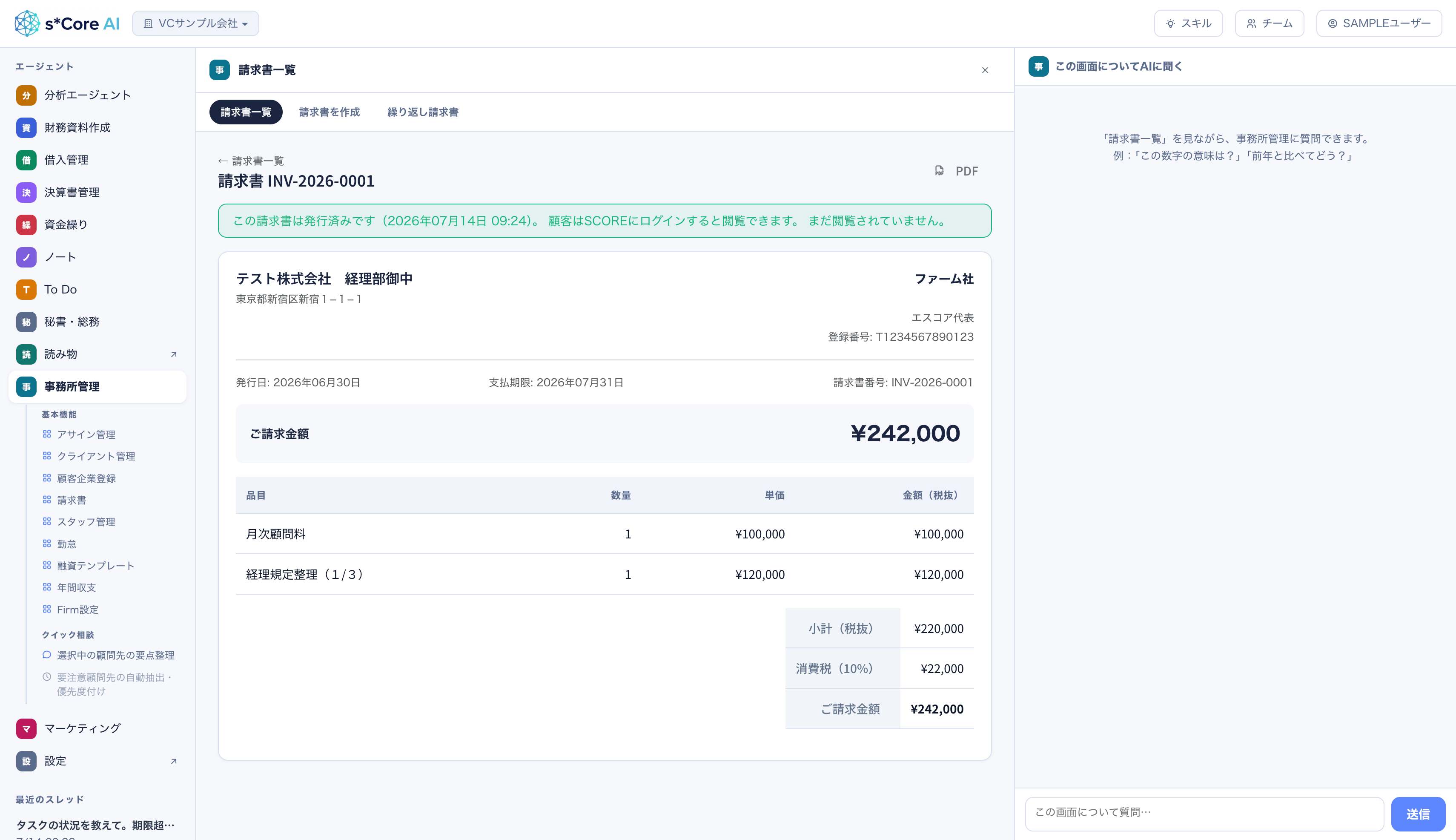Send the AI question with 送信
The height and width of the screenshot is (840, 1456).
tap(1418, 814)
